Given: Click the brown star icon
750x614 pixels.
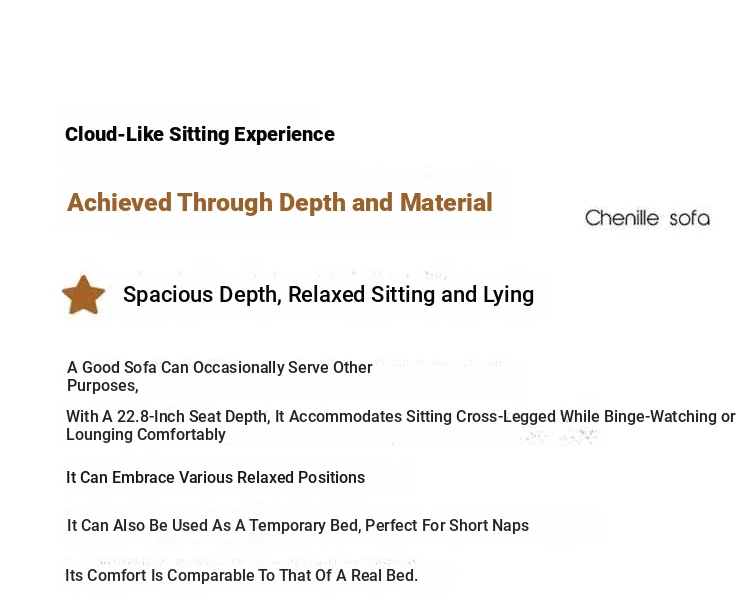Looking at the screenshot, I should (84, 295).
